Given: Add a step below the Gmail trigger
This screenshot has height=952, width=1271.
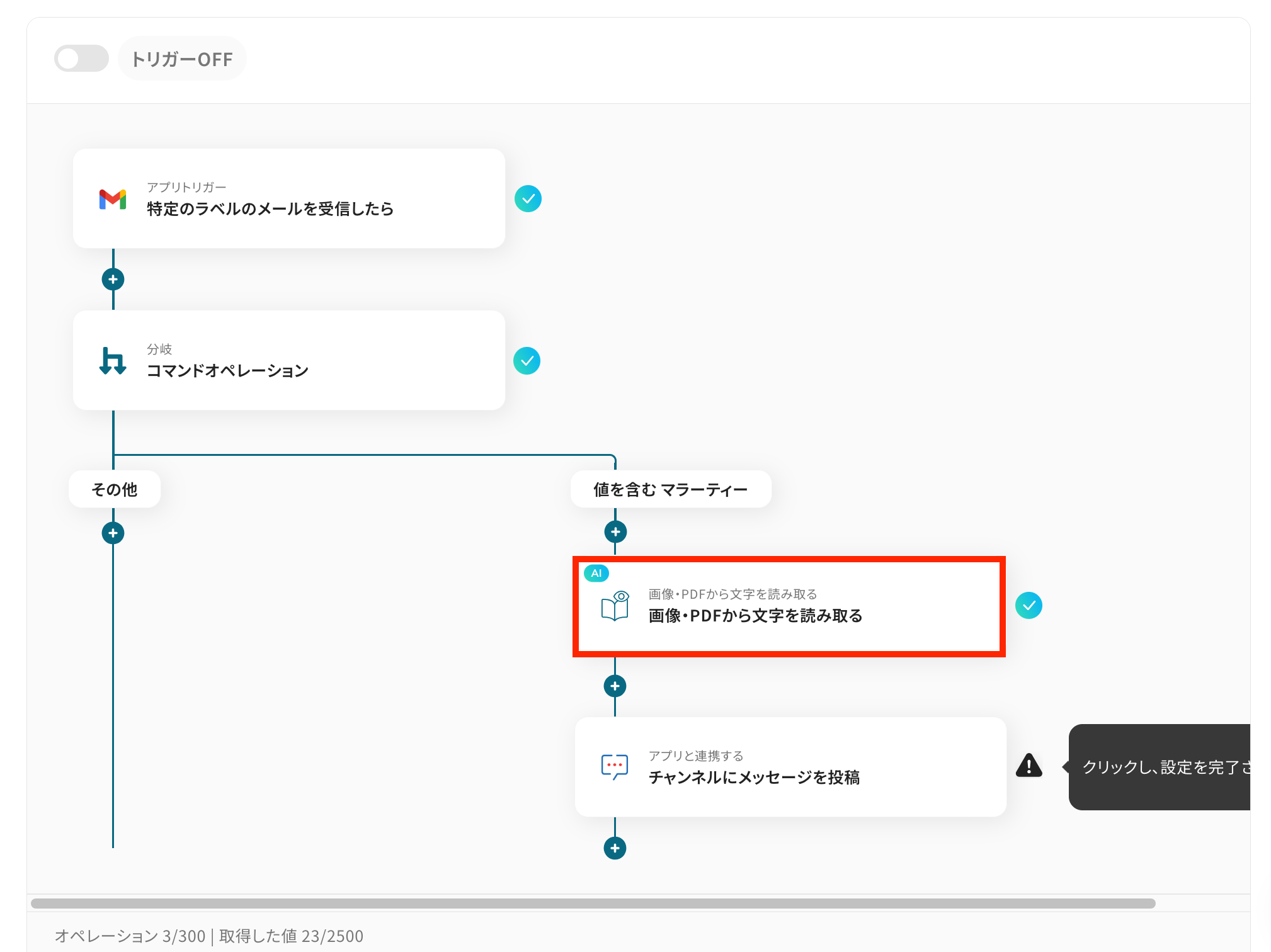Looking at the screenshot, I should click(113, 279).
